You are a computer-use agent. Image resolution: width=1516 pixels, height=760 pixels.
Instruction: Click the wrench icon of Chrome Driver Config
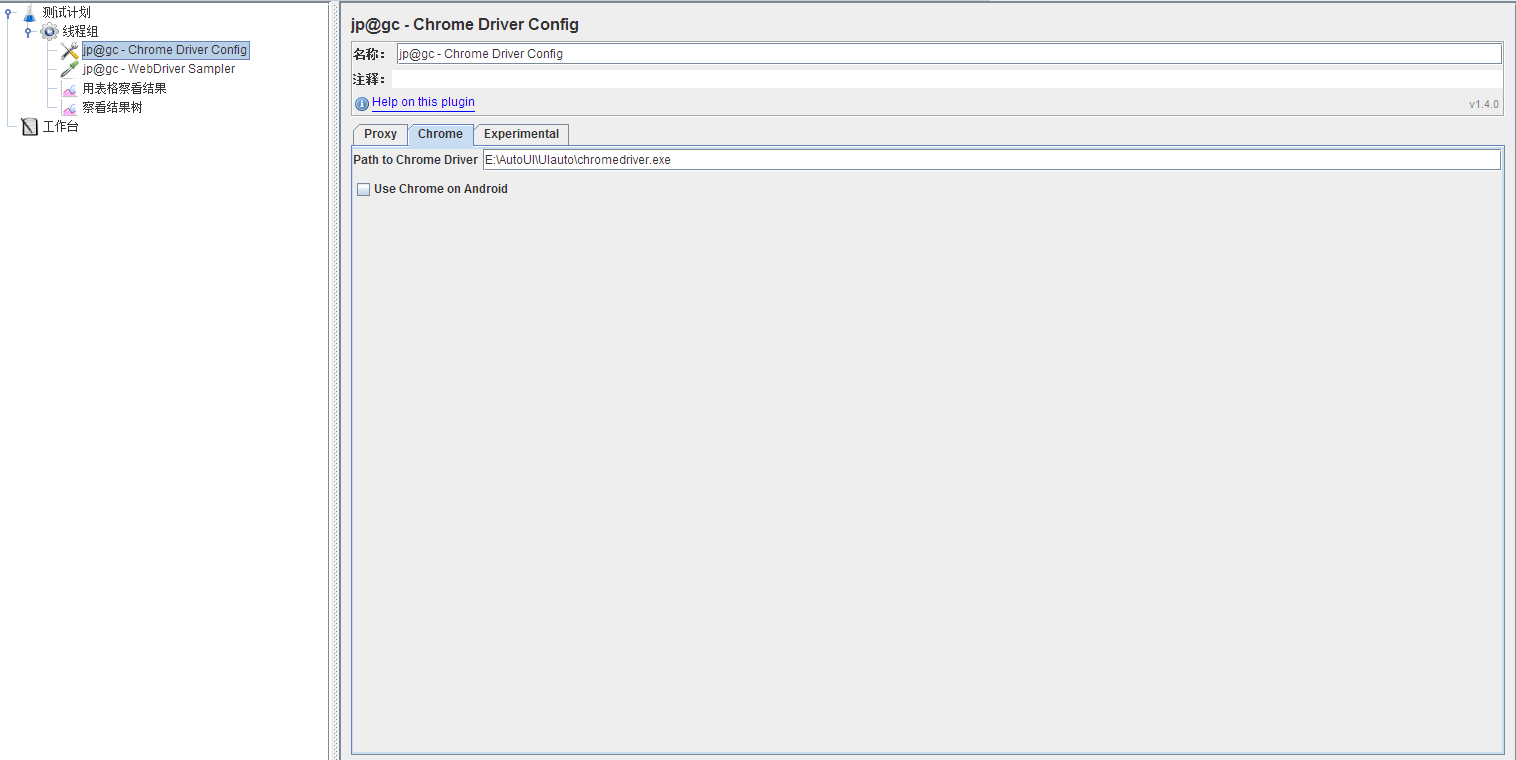pyautogui.click(x=67, y=49)
